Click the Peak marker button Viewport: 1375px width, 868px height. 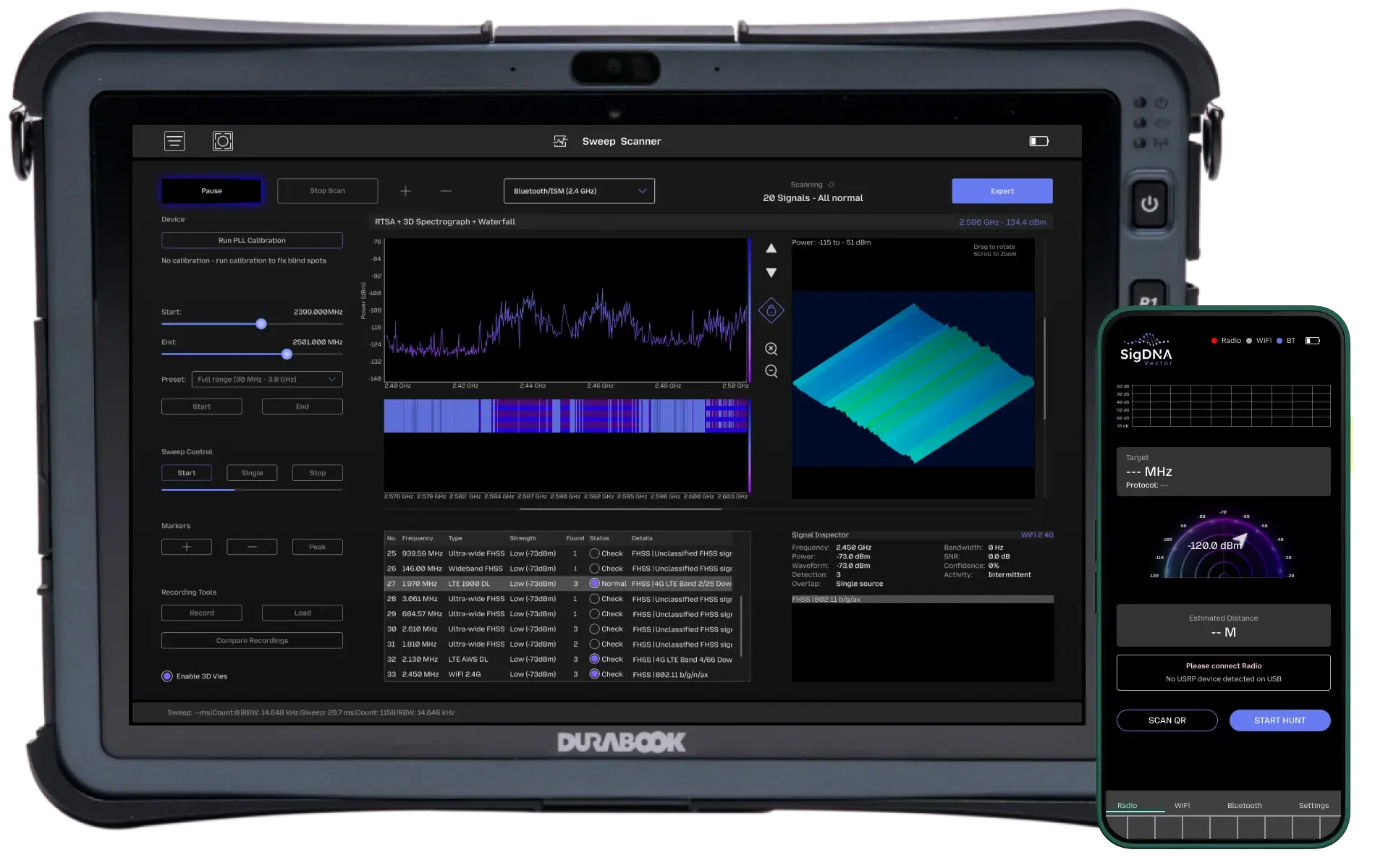pos(318,547)
